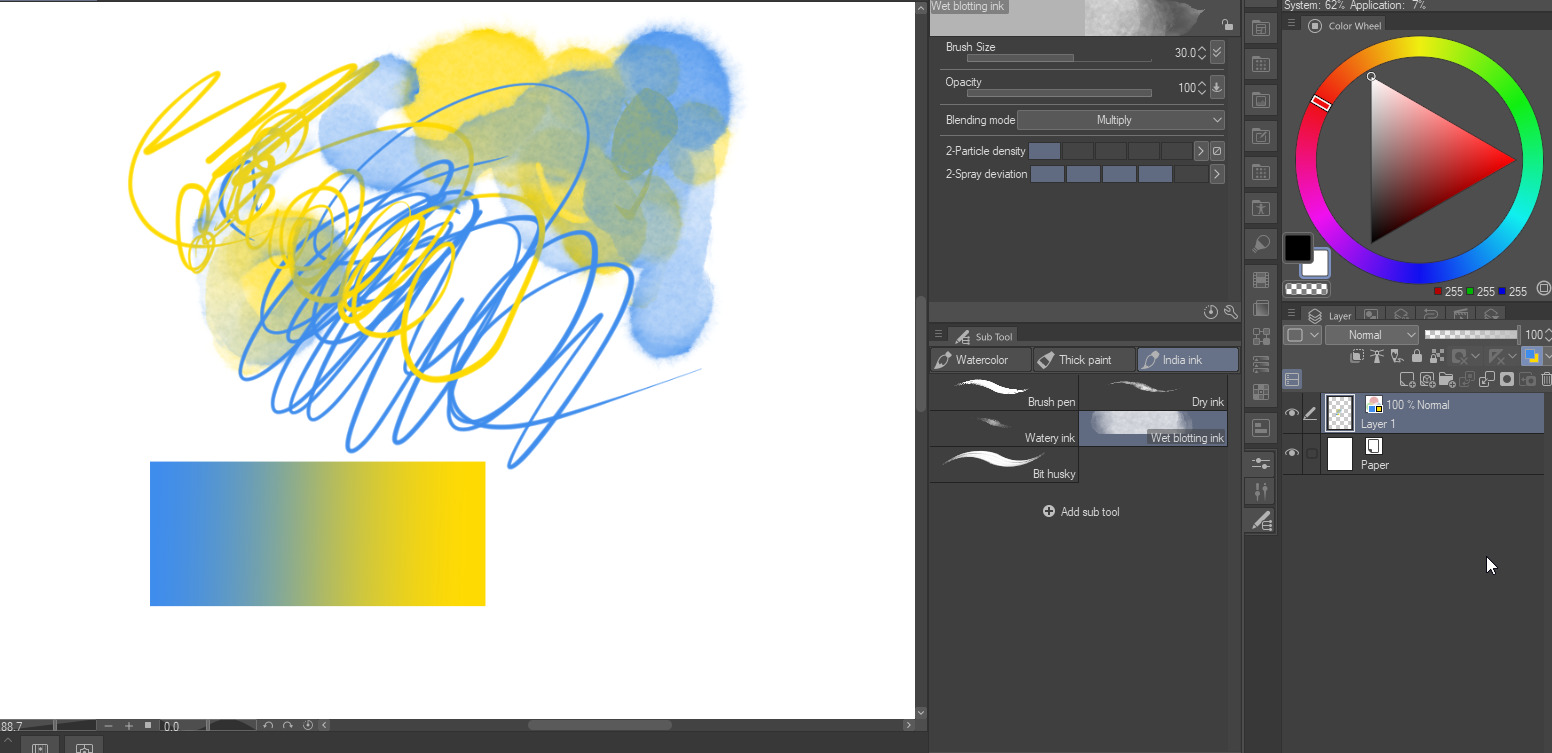1552x753 pixels.
Task: Select the Bit husky sub tool
Action: tap(1004, 465)
